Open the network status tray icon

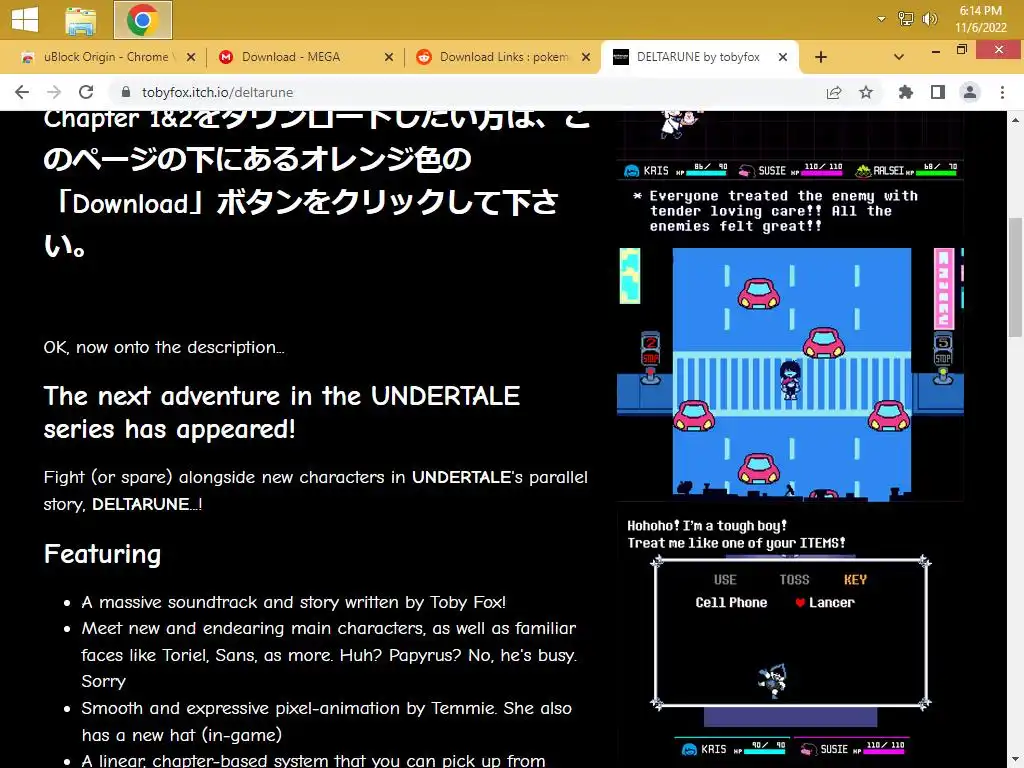coord(905,19)
